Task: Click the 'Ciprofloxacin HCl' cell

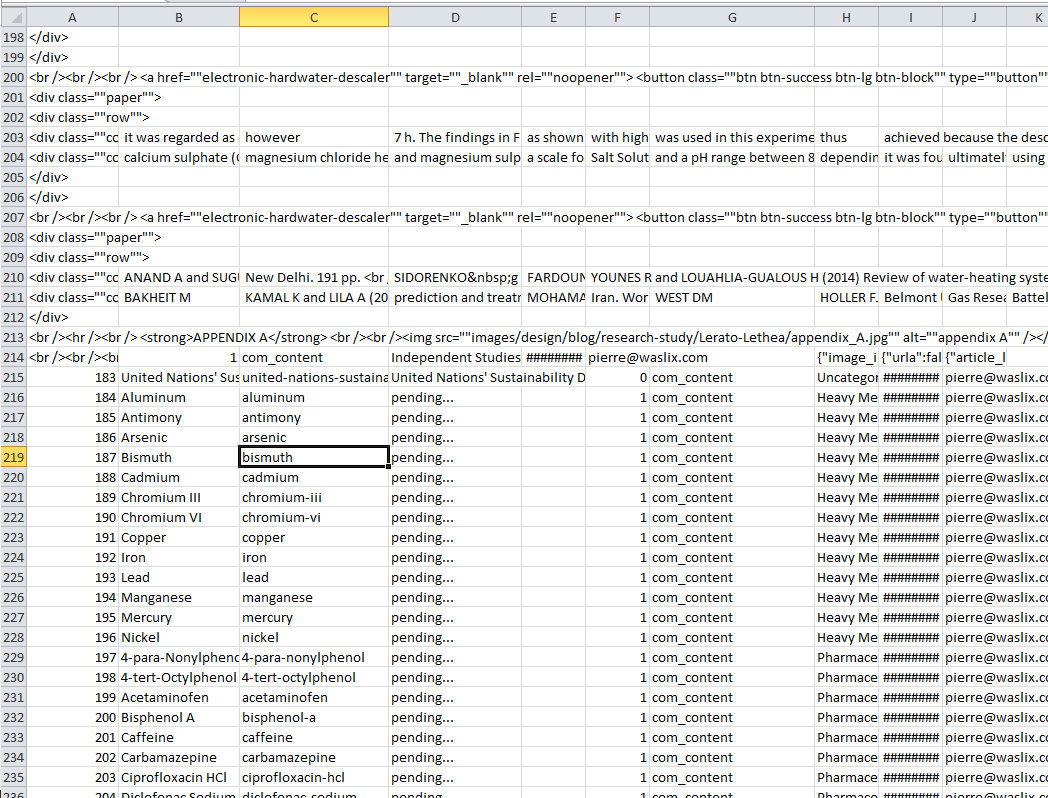Action: point(179,777)
